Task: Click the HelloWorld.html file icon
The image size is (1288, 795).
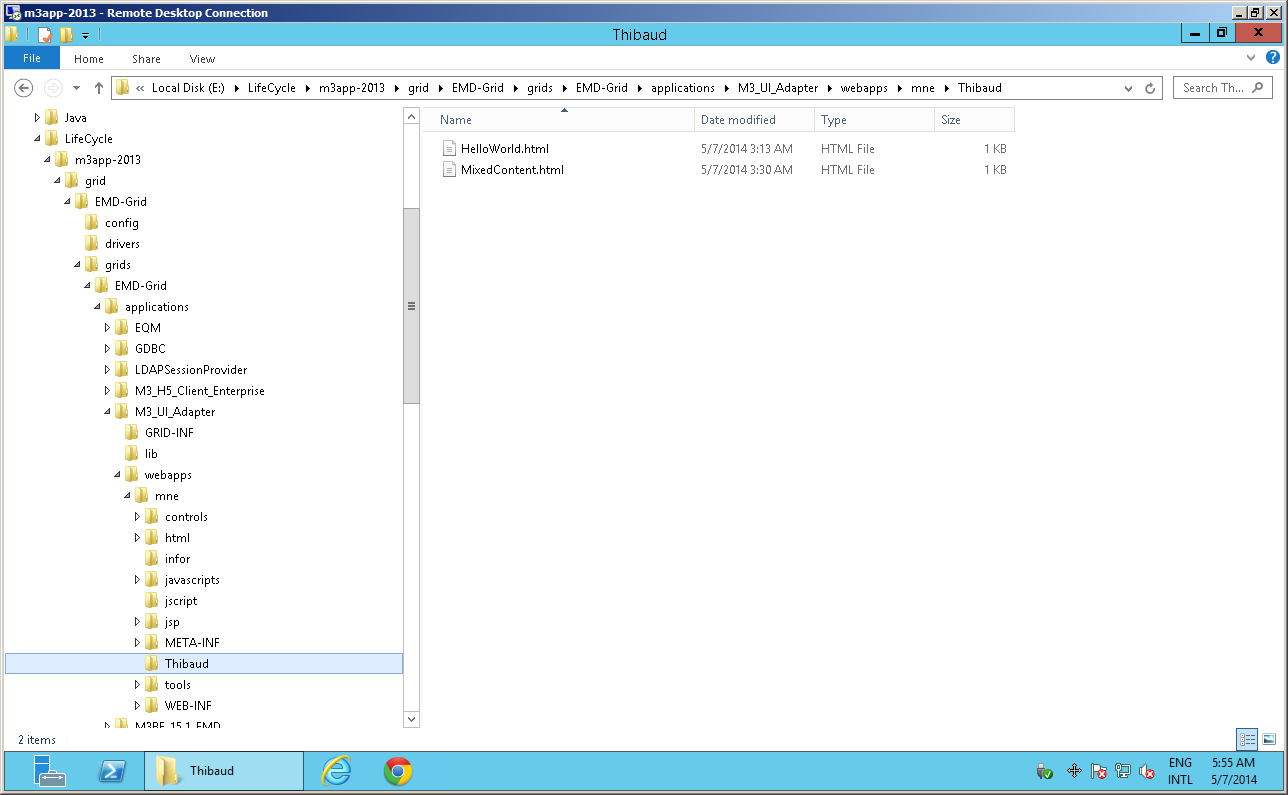Action: pyautogui.click(x=449, y=149)
